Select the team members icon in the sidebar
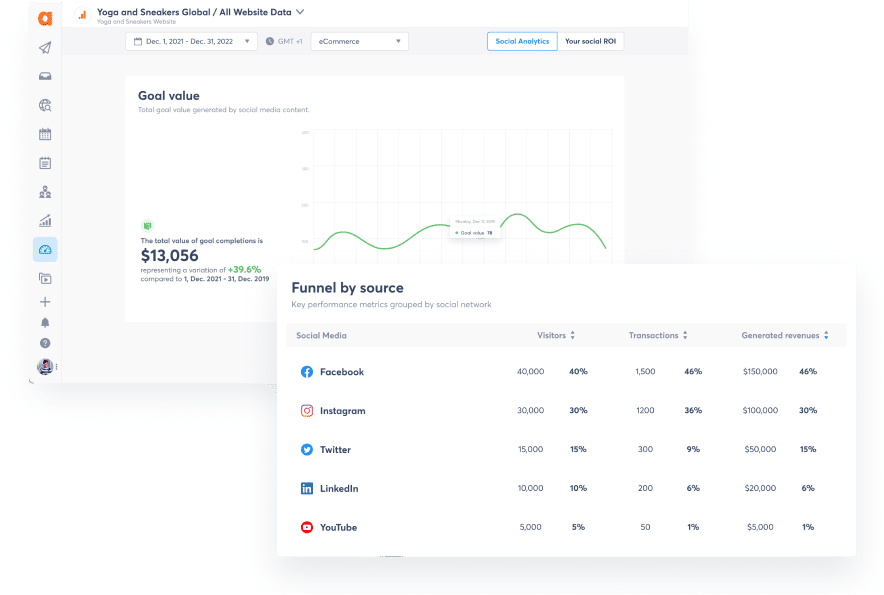 [x=45, y=191]
